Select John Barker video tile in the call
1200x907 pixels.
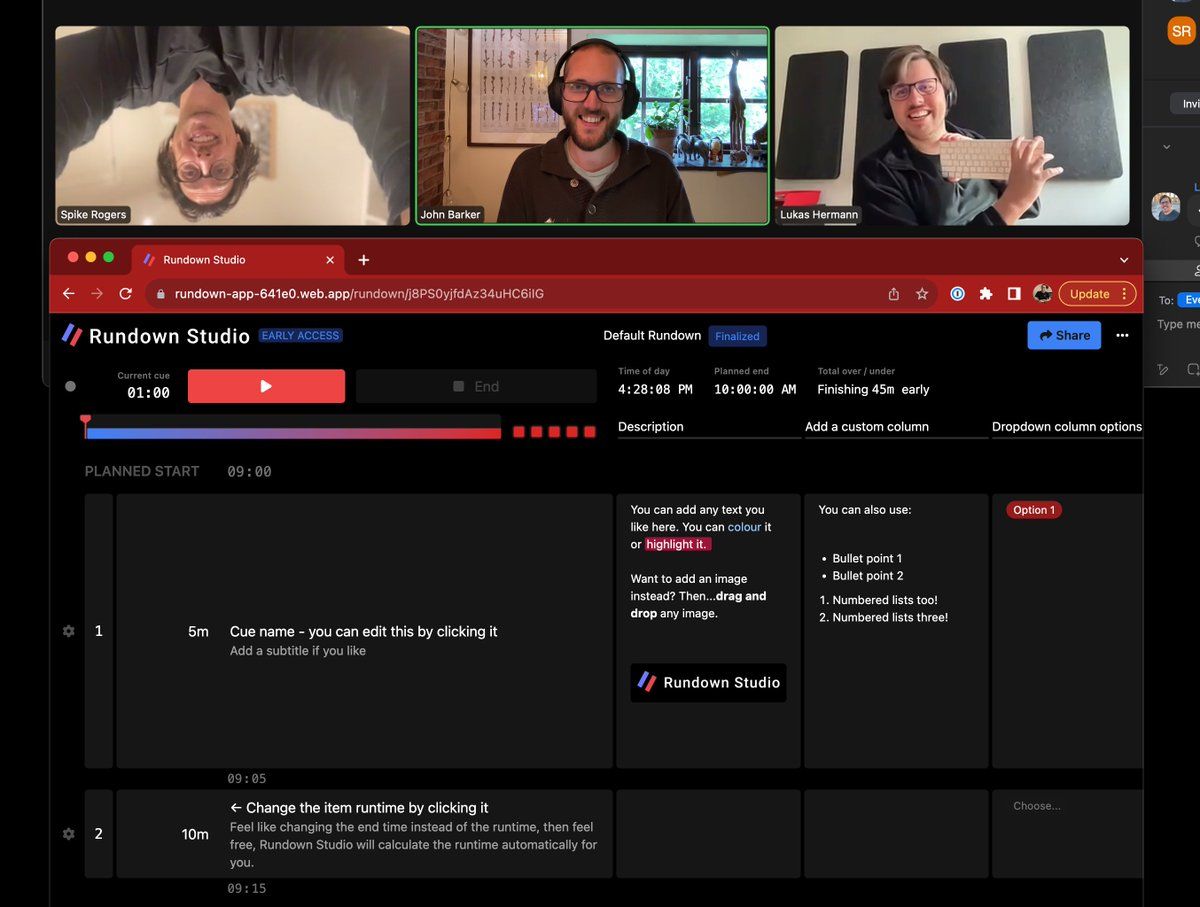592,125
